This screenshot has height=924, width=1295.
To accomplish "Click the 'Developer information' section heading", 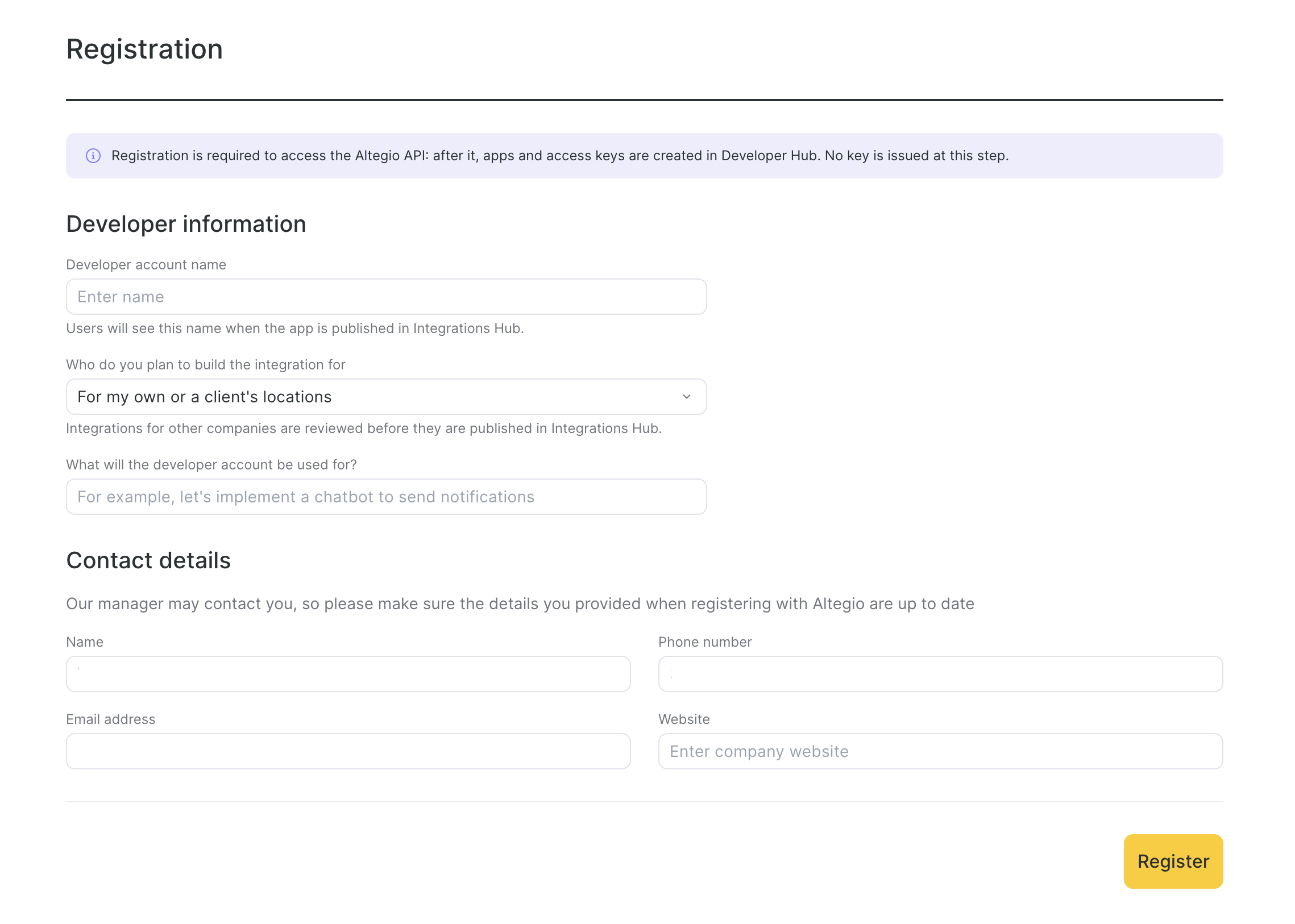I will (186, 224).
